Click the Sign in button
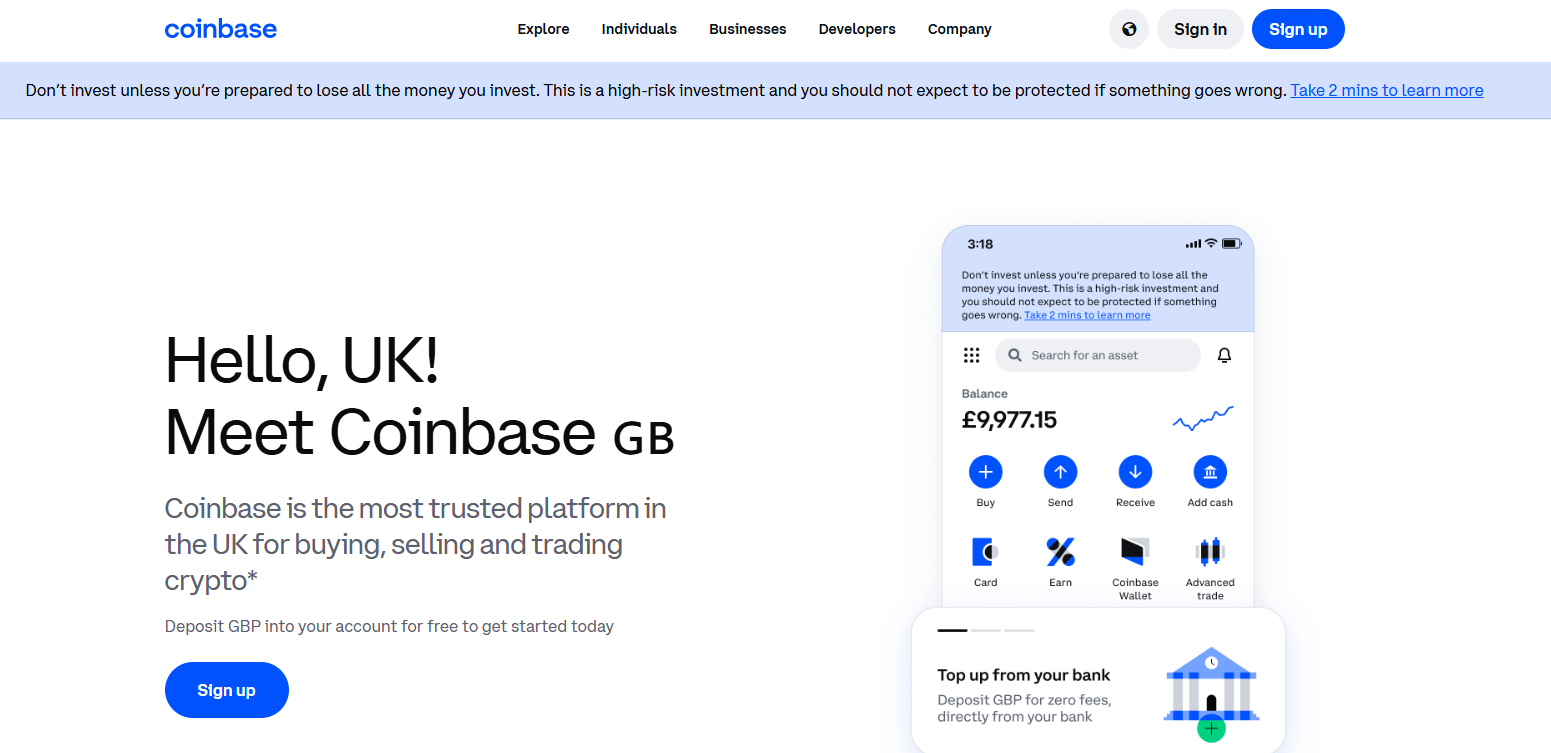The width and height of the screenshot is (1551, 753). pos(1200,29)
